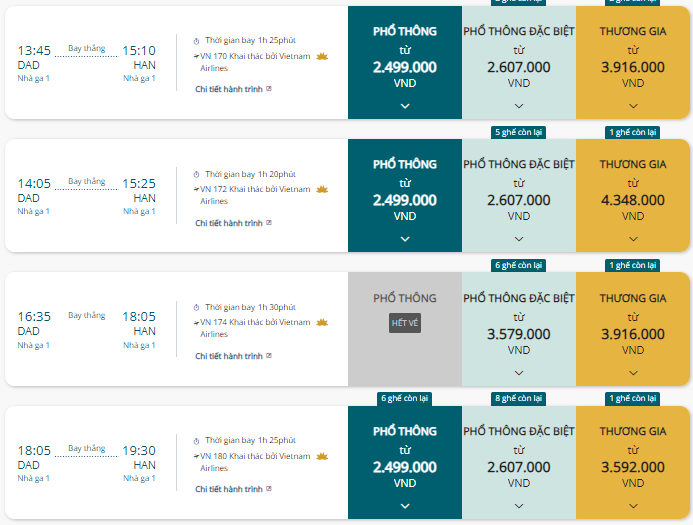This screenshot has height=525, width=693.
Task: Click external link icon for VN 174 itinerary details
Action: (269, 356)
